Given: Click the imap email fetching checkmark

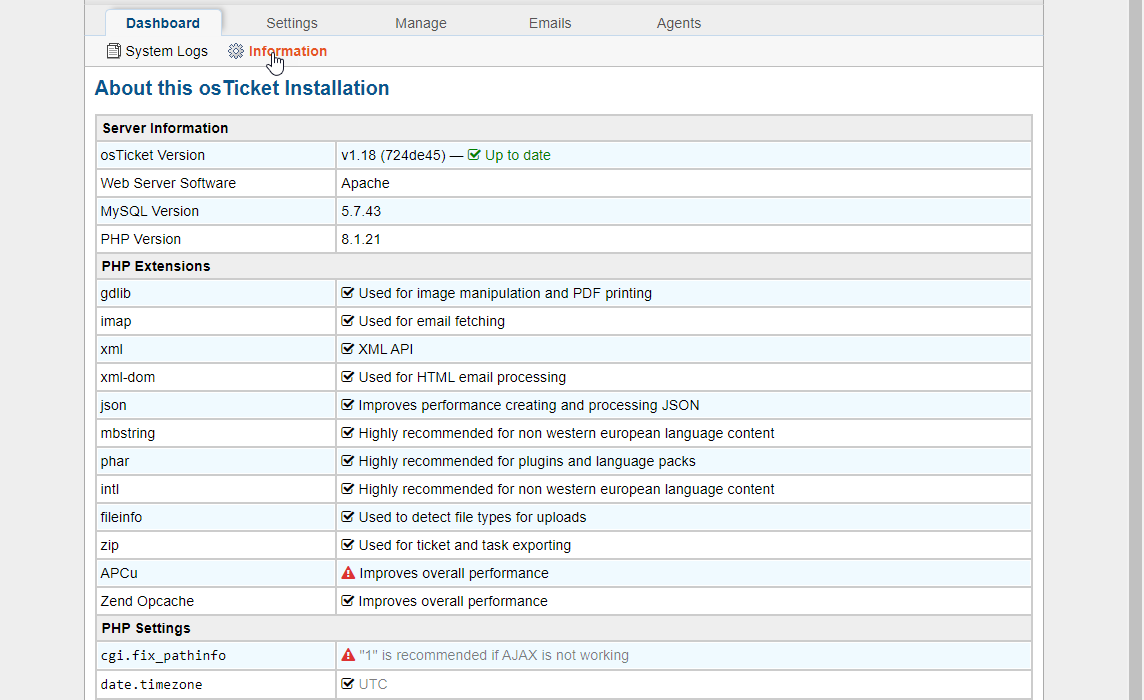Looking at the screenshot, I should pos(348,321).
